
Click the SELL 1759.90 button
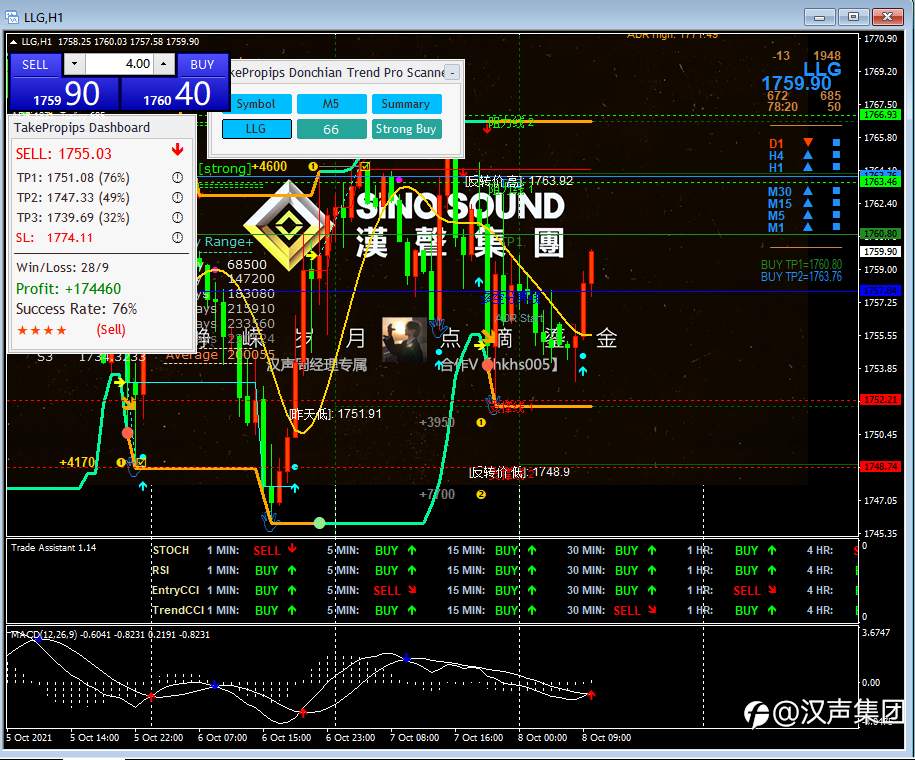coord(64,82)
